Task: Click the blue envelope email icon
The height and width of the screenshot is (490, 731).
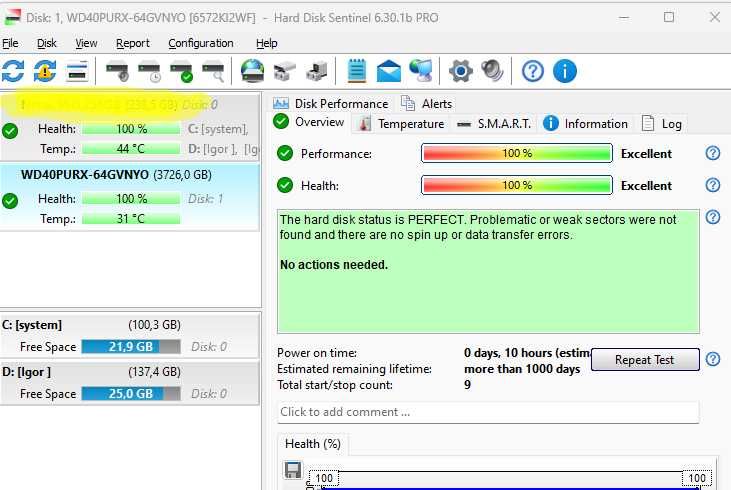Action: [x=388, y=71]
